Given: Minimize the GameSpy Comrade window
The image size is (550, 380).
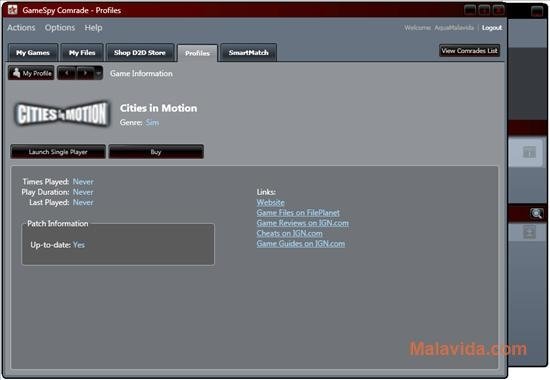Looking at the screenshot, I should (470, 10).
